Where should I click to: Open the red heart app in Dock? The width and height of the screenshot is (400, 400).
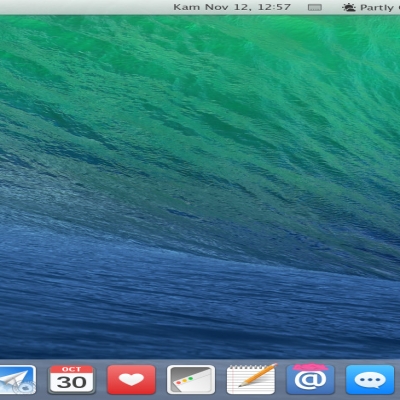click(131, 380)
